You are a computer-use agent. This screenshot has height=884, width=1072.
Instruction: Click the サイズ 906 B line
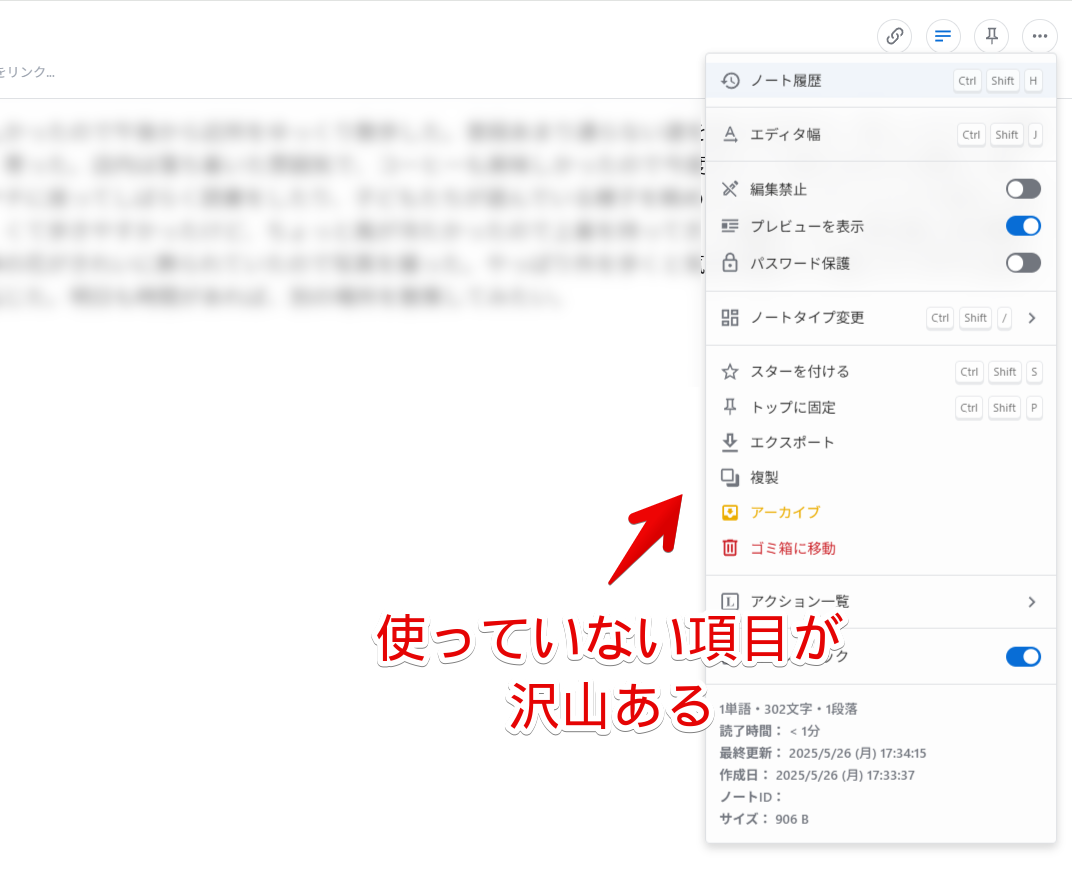click(764, 819)
